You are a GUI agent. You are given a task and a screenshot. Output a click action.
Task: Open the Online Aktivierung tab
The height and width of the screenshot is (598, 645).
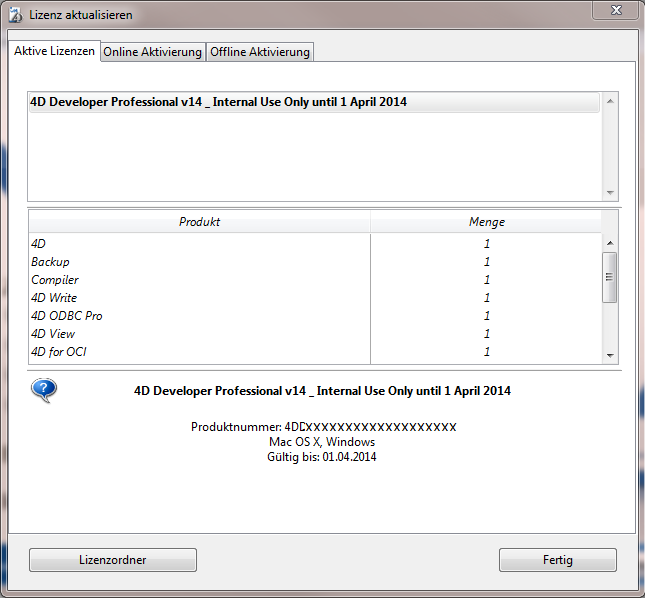(x=153, y=52)
